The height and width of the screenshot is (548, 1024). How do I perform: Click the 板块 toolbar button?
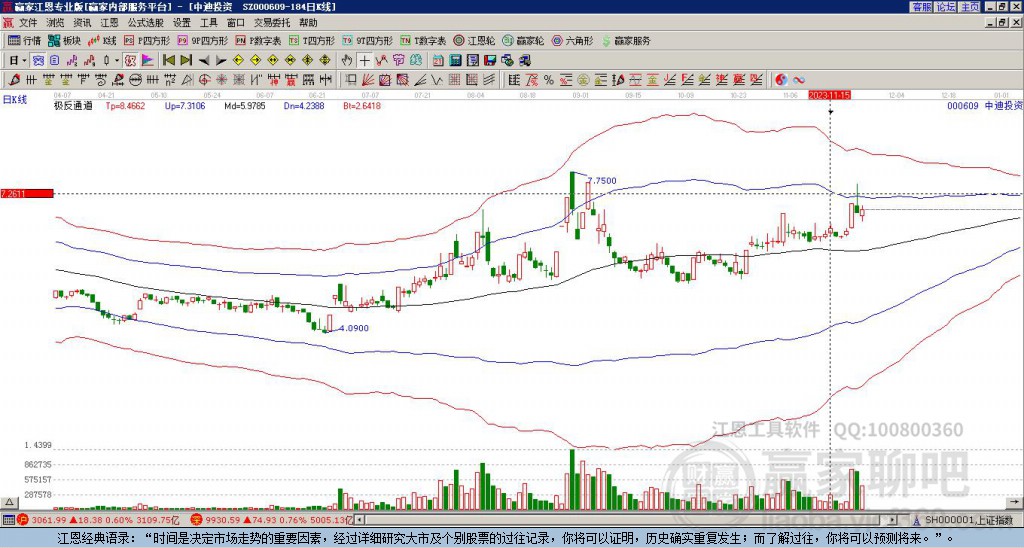pyautogui.click(x=64, y=40)
